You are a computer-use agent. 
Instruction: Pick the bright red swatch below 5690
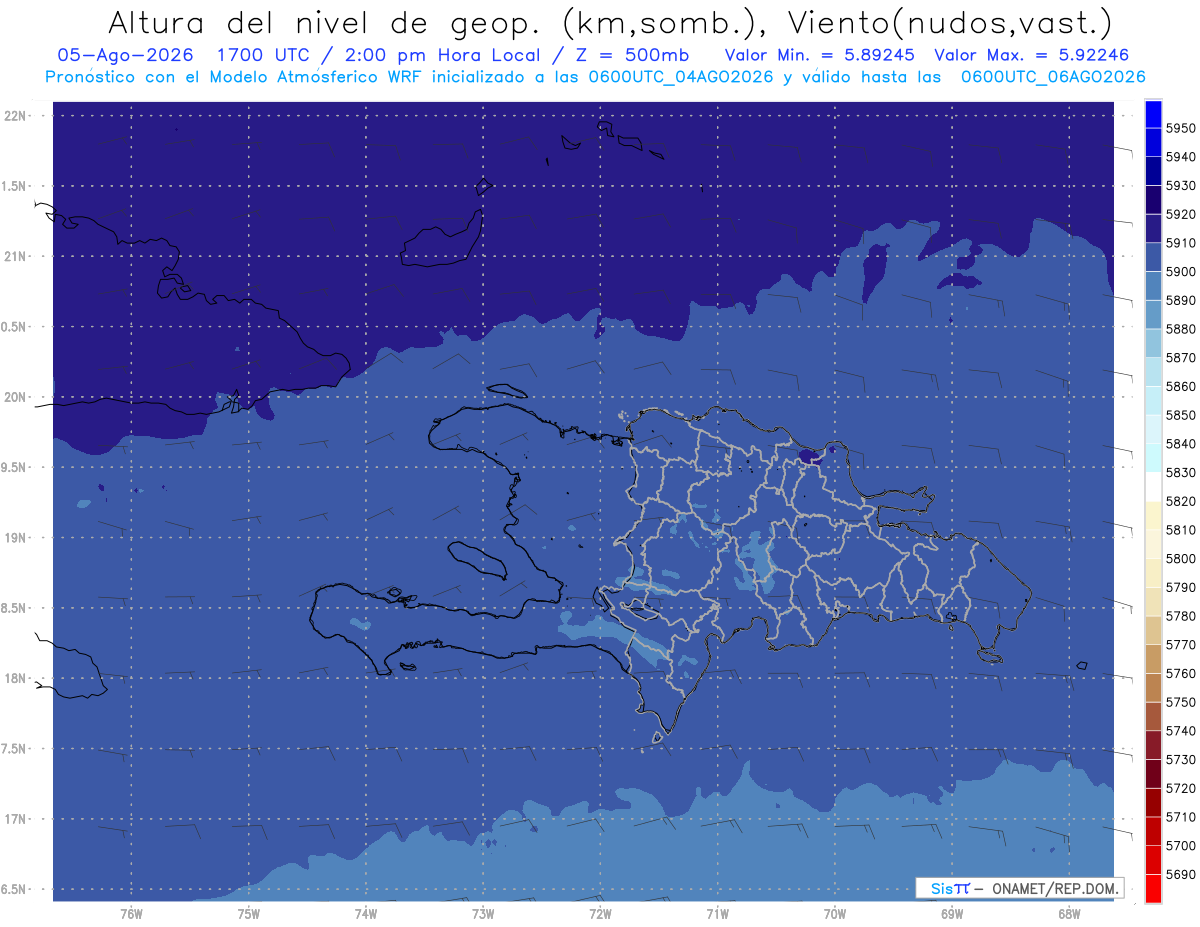1153,888
